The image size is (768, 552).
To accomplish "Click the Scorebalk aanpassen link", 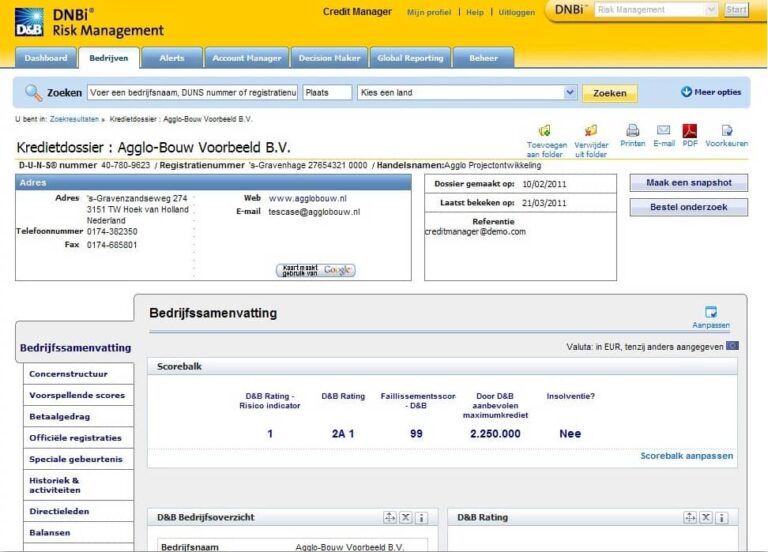I will (687, 456).
